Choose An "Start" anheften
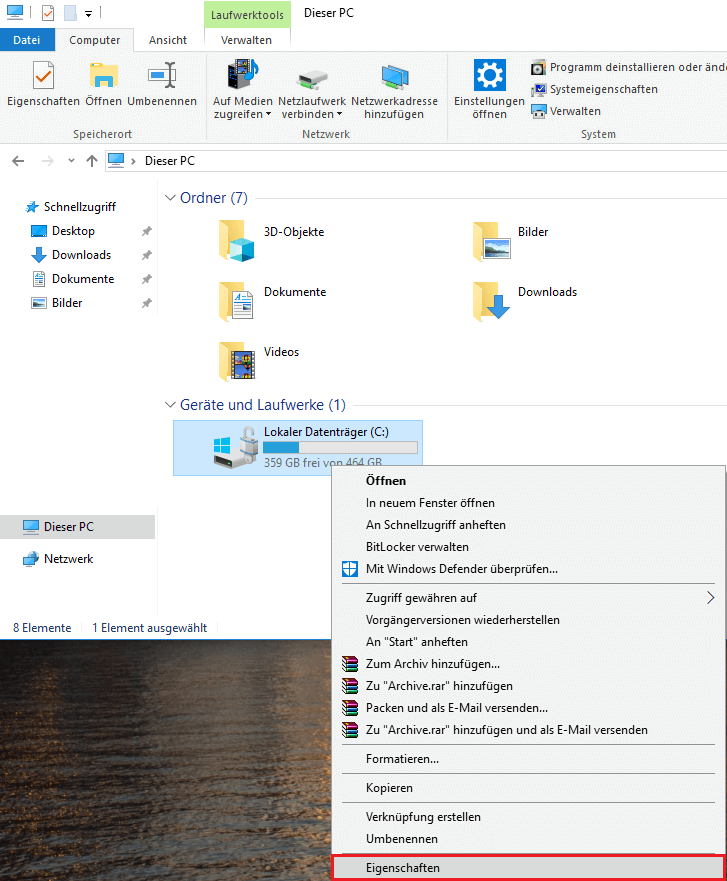Viewport: 727px width, 881px height. [x=528, y=642]
